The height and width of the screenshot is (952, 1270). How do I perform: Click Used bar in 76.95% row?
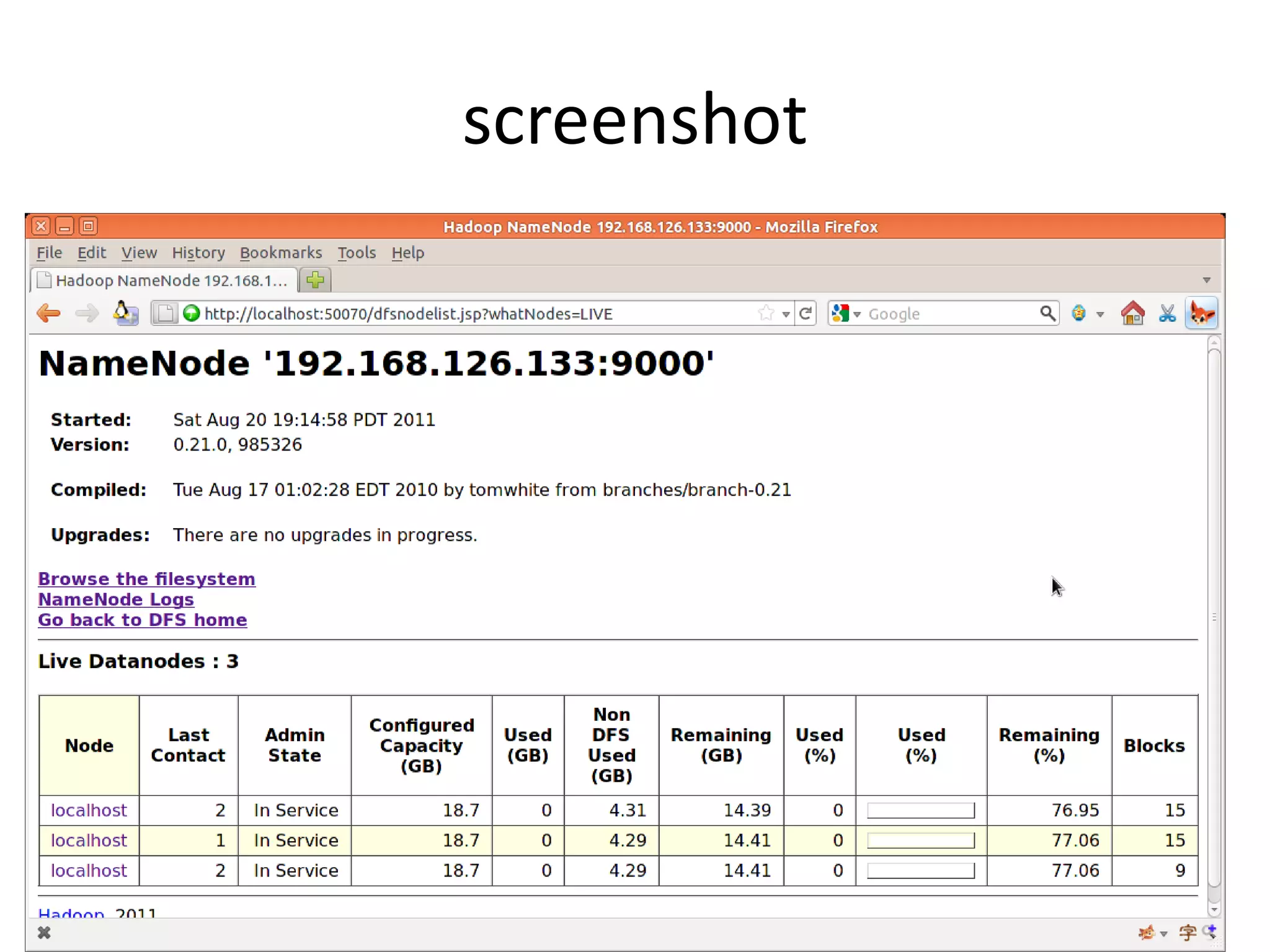click(921, 810)
